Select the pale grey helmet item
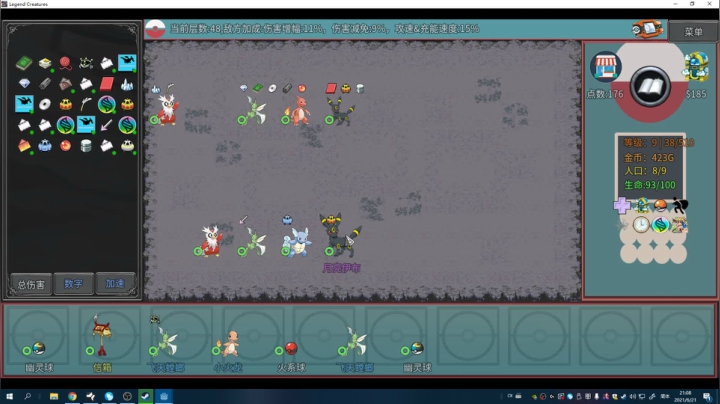720x404 pixels. [127, 146]
